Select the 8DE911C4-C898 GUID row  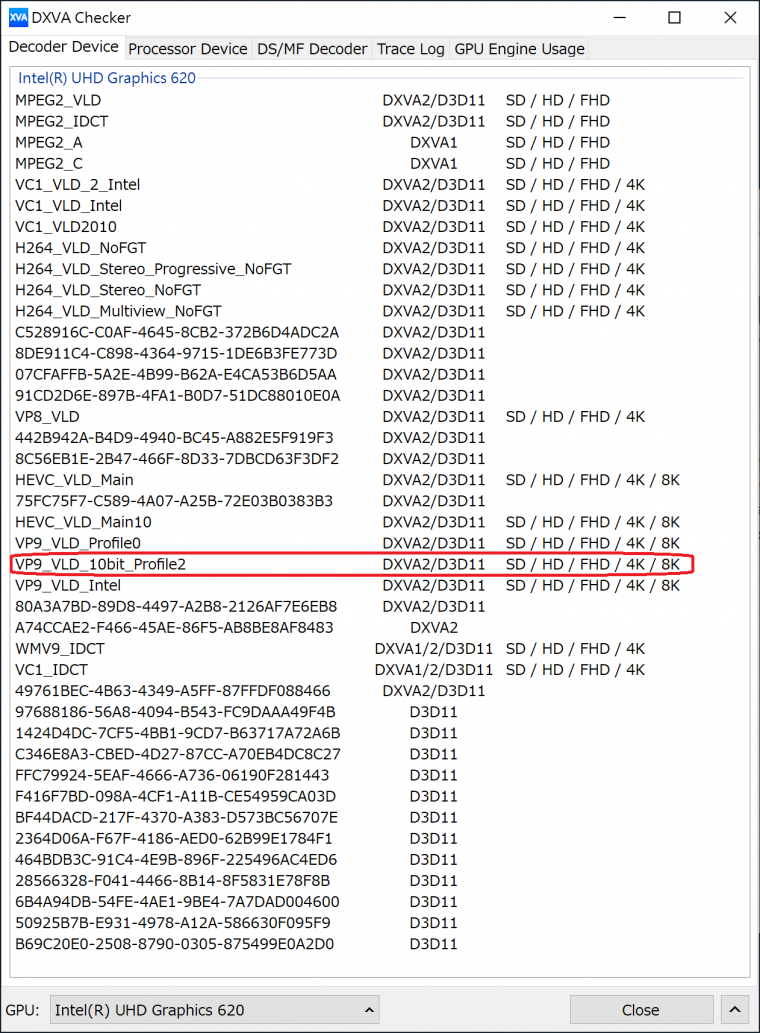coord(379,353)
